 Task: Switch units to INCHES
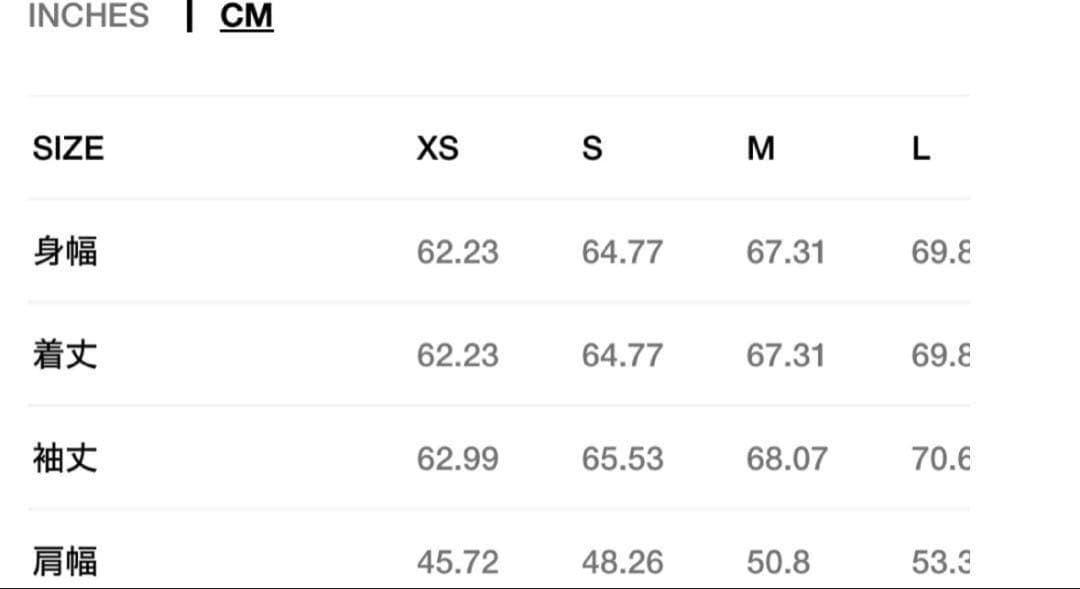[x=88, y=16]
